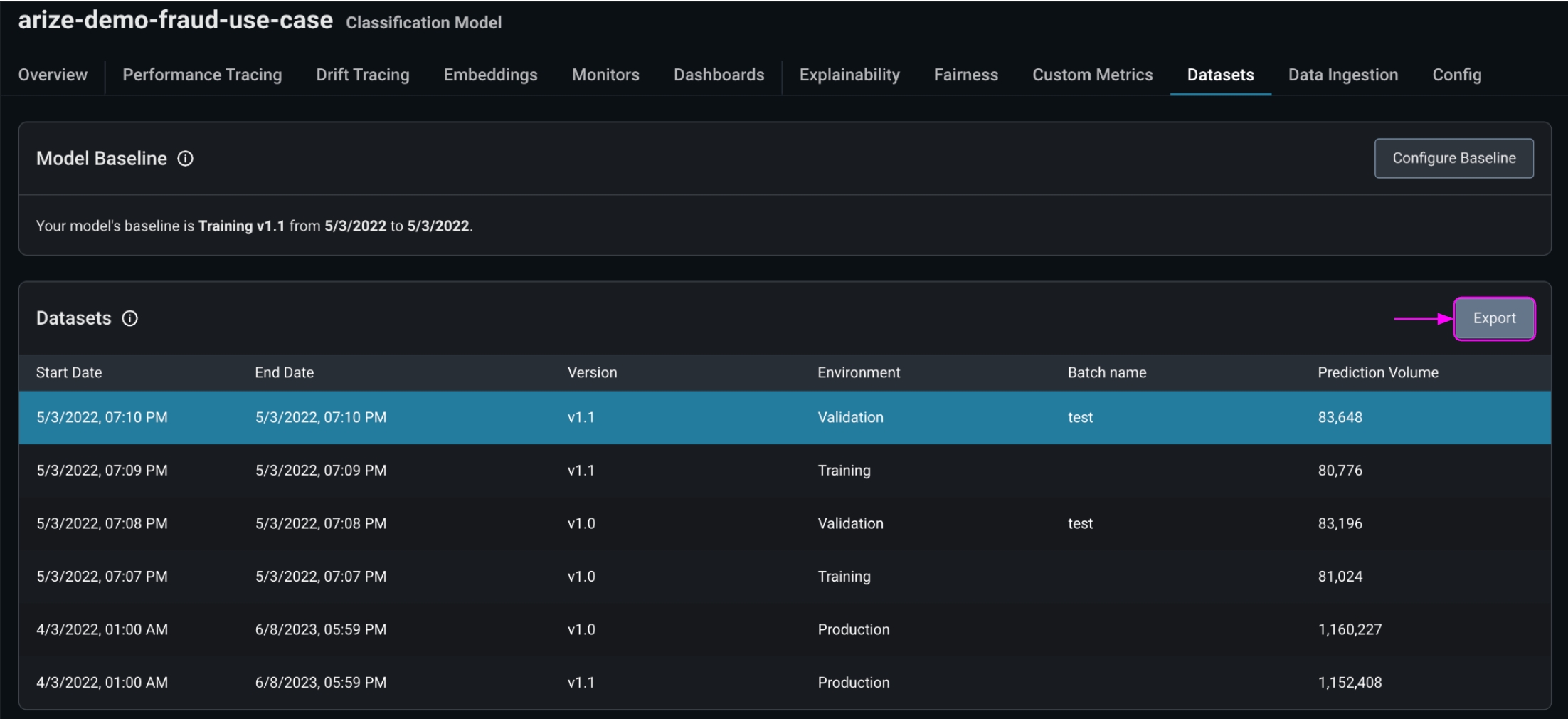Click the Model Baseline info icon
Viewport: 1568px width, 719px height.
pyautogui.click(x=185, y=159)
